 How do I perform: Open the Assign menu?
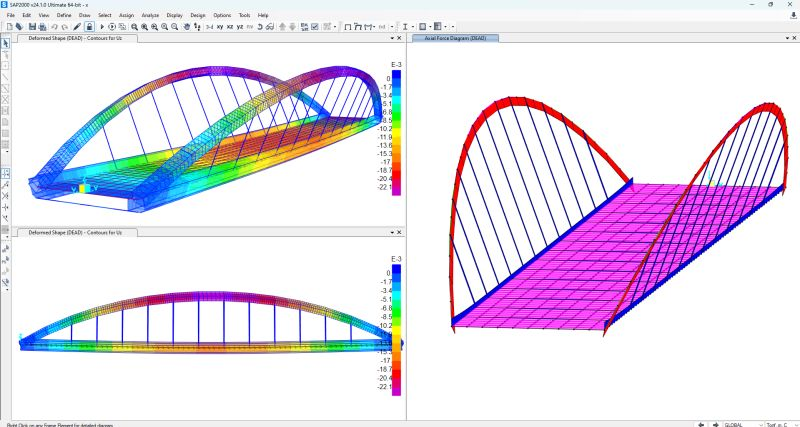tap(126, 15)
